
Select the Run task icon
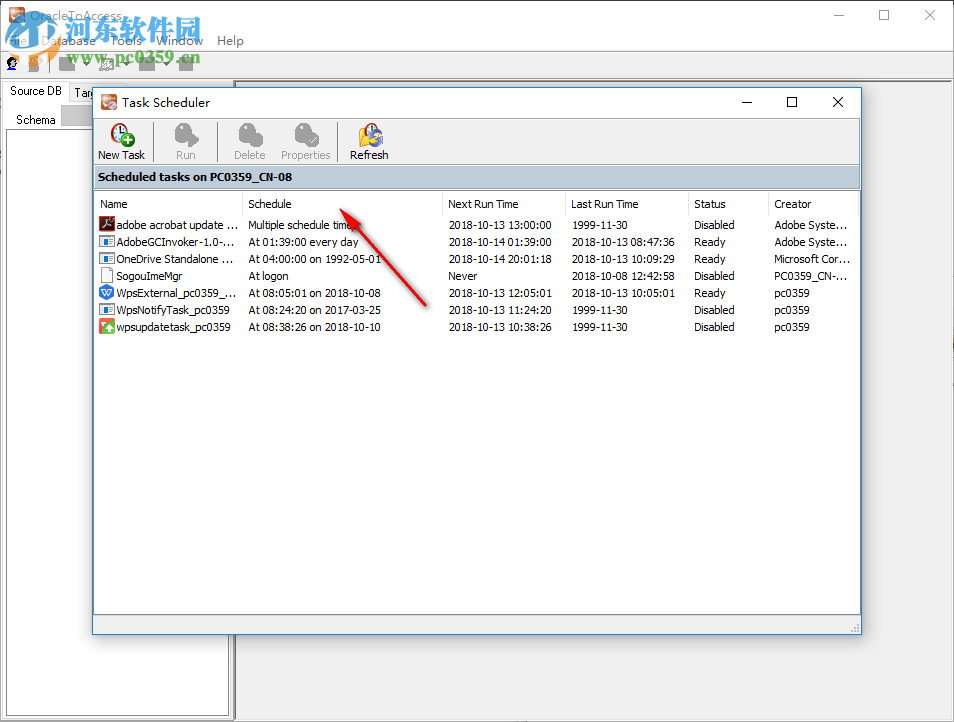tap(185, 141)
